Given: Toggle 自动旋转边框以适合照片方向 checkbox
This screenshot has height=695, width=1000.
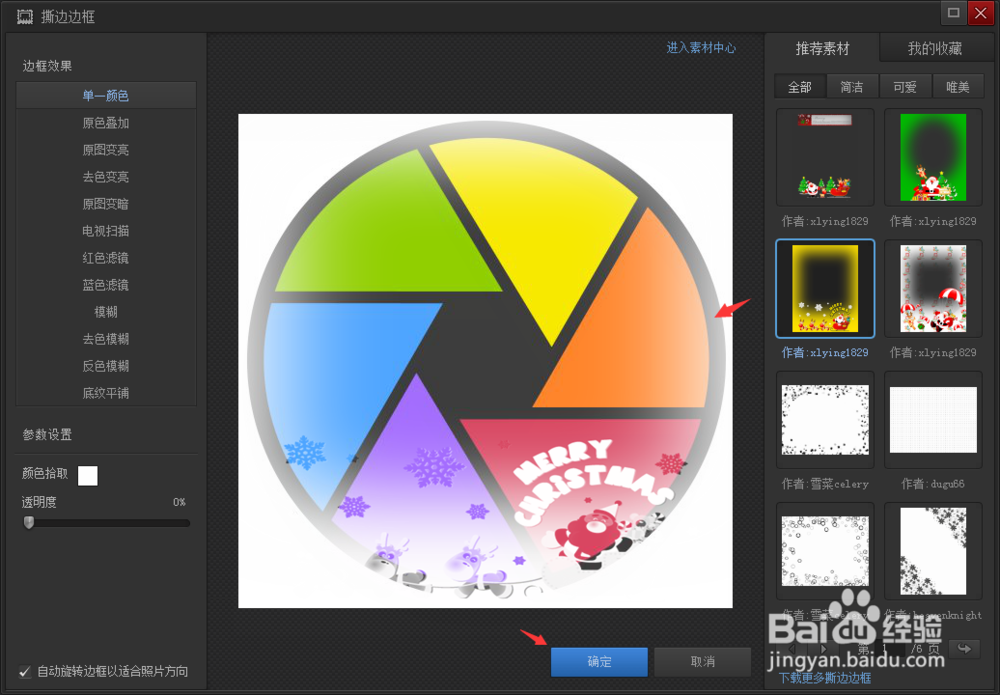Looking at the screenshot, I should pos(25,671).
